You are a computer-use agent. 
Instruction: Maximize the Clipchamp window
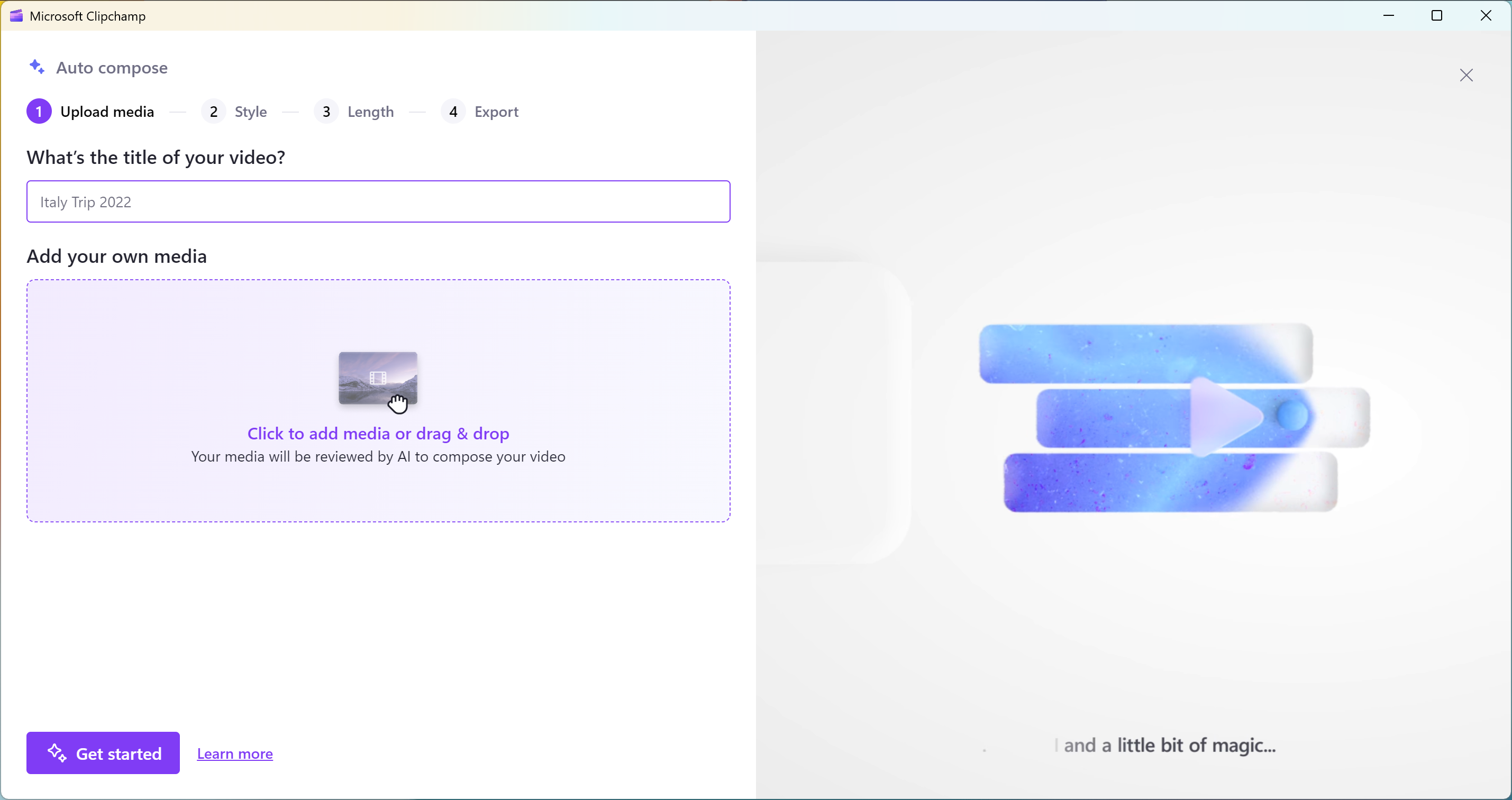click(x=1437, y=16)
